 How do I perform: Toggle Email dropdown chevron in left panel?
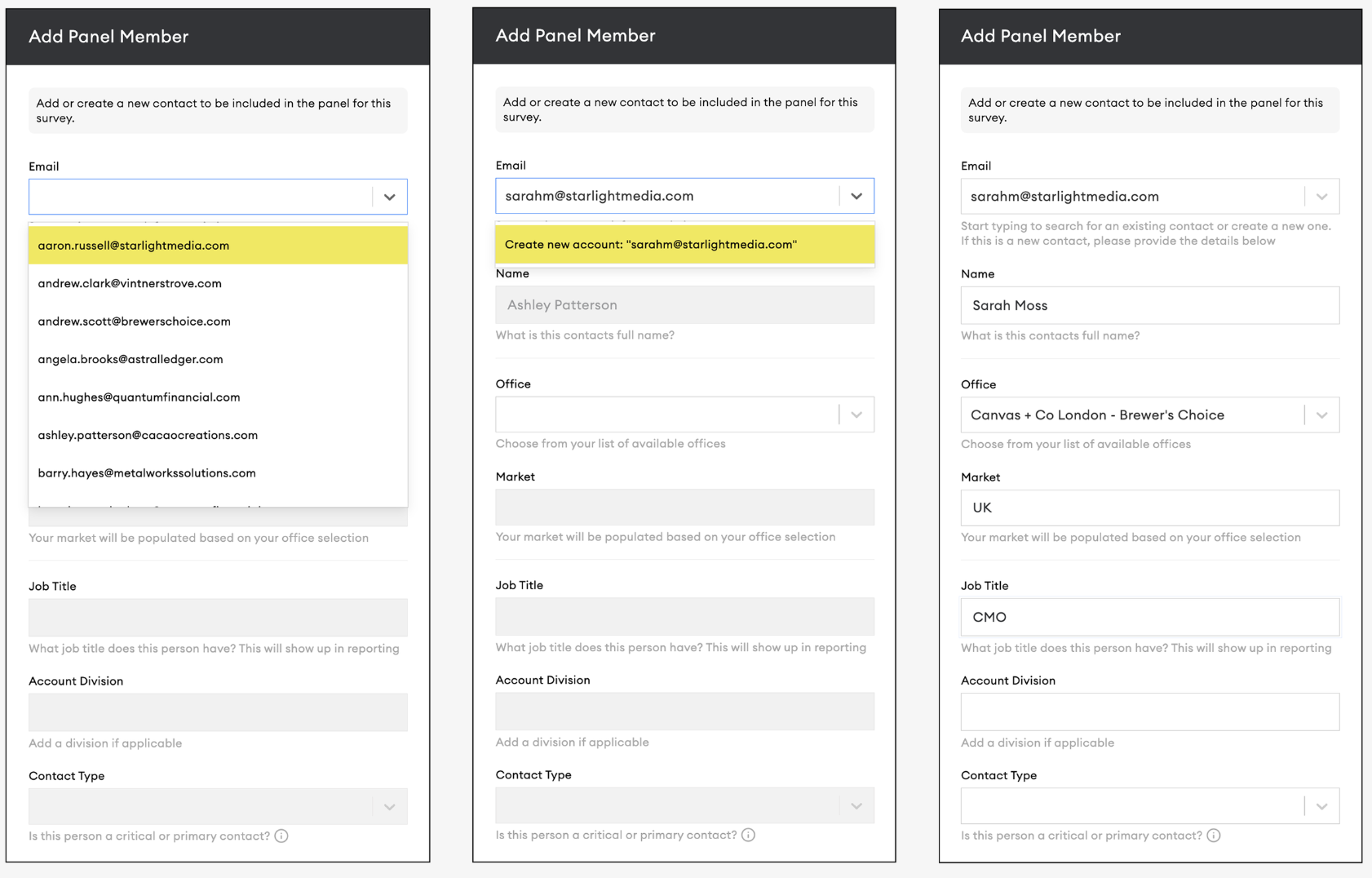point(390,197)
